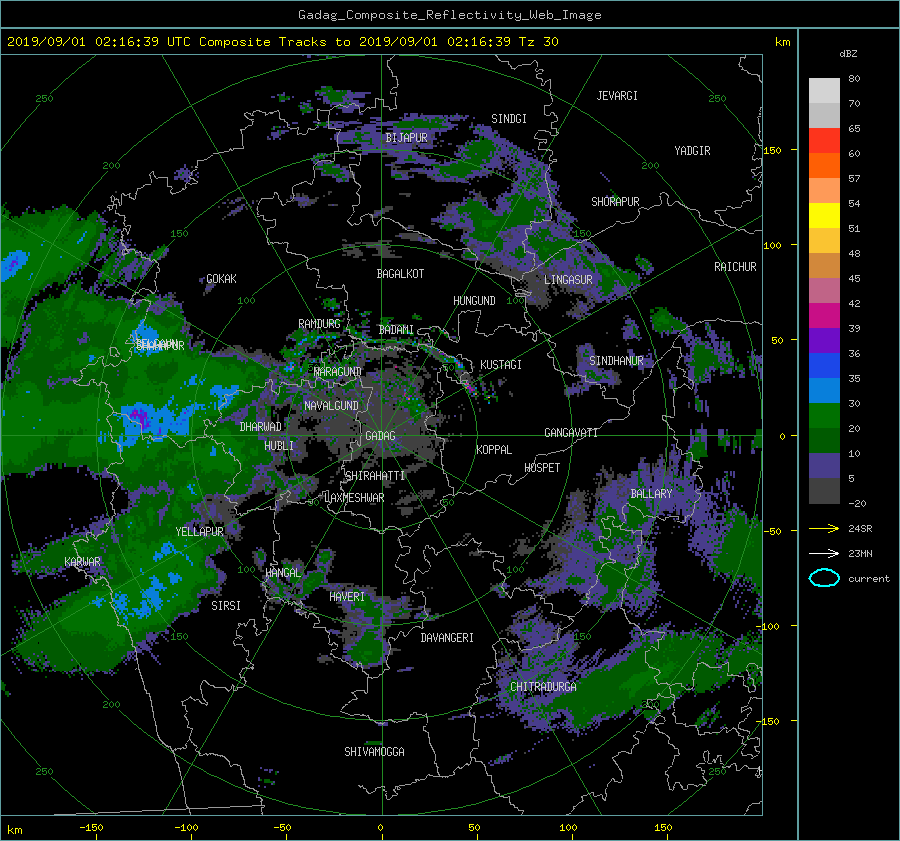The height and width of the screenshot is (841, 900).
Task: Select the bright yellow 54–51 dBZ swatch
Action: 824,216
